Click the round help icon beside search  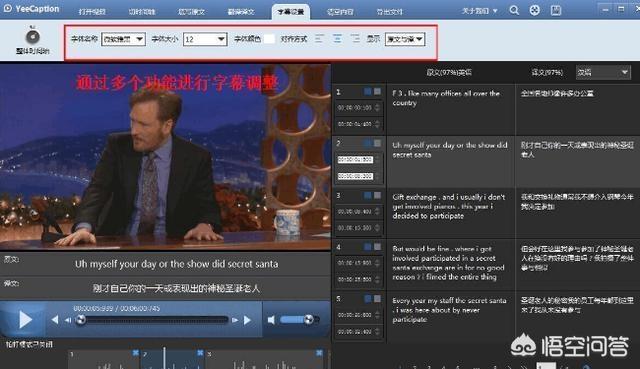(534, 10)
